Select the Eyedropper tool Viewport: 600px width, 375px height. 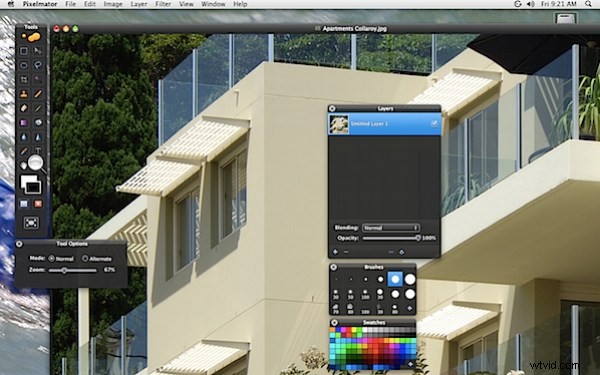(x=24, y=151)
